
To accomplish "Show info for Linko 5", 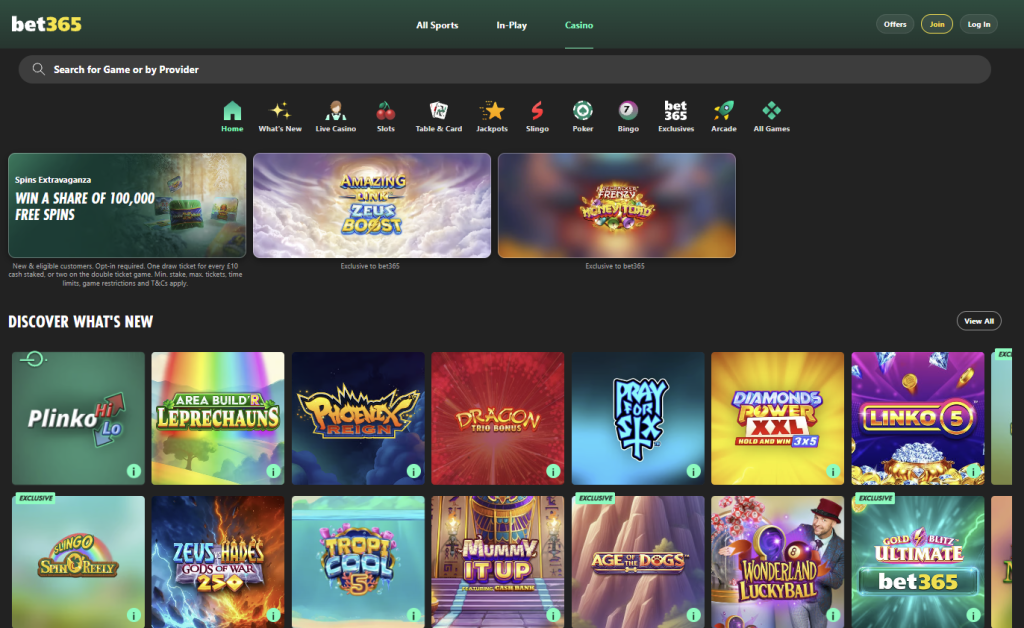I will 973,471.
